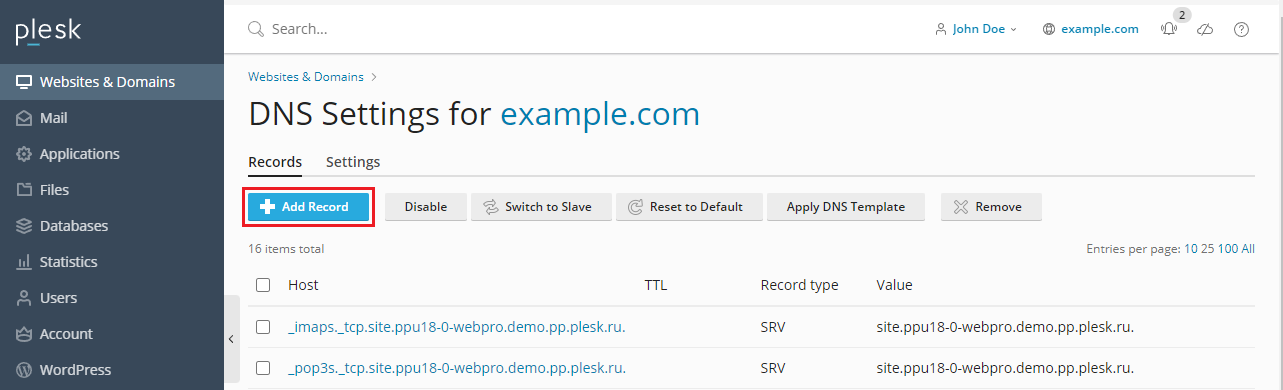Show 10 entries per page
1283x390 pixels.
tap(1190, 249)
